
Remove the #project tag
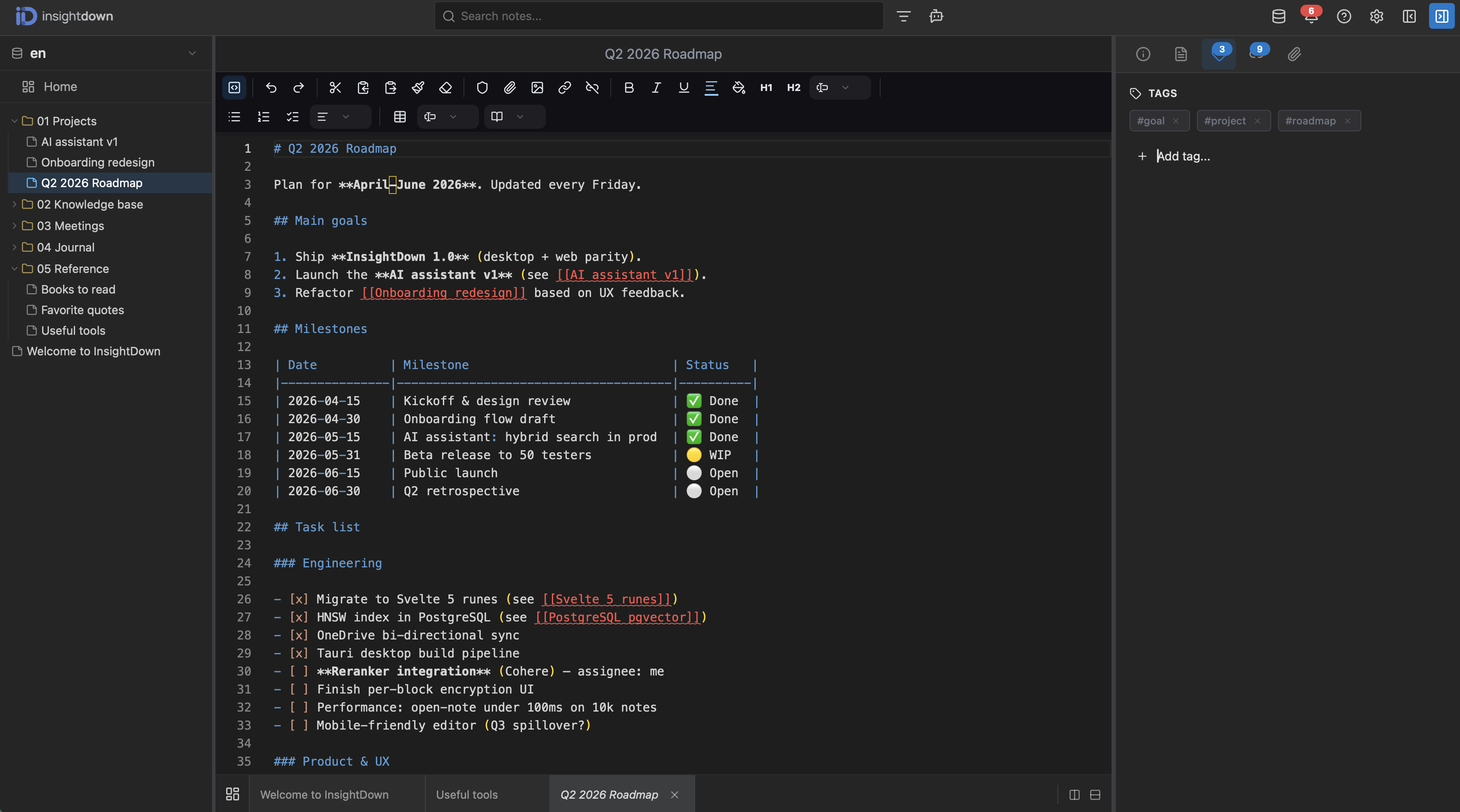coord(1257,121)
